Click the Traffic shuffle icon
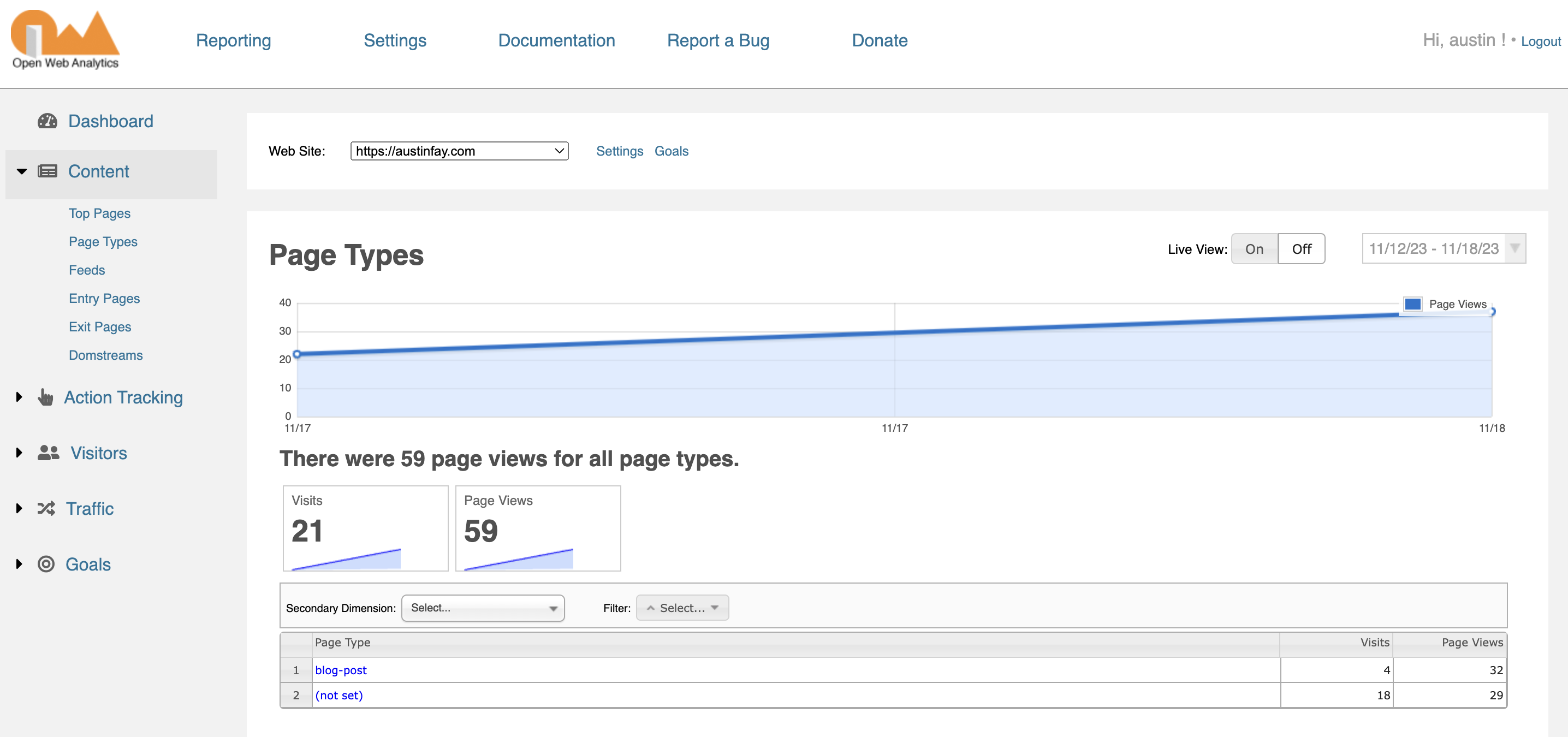This screenshot has width=1568, height=737. [46, 508]
